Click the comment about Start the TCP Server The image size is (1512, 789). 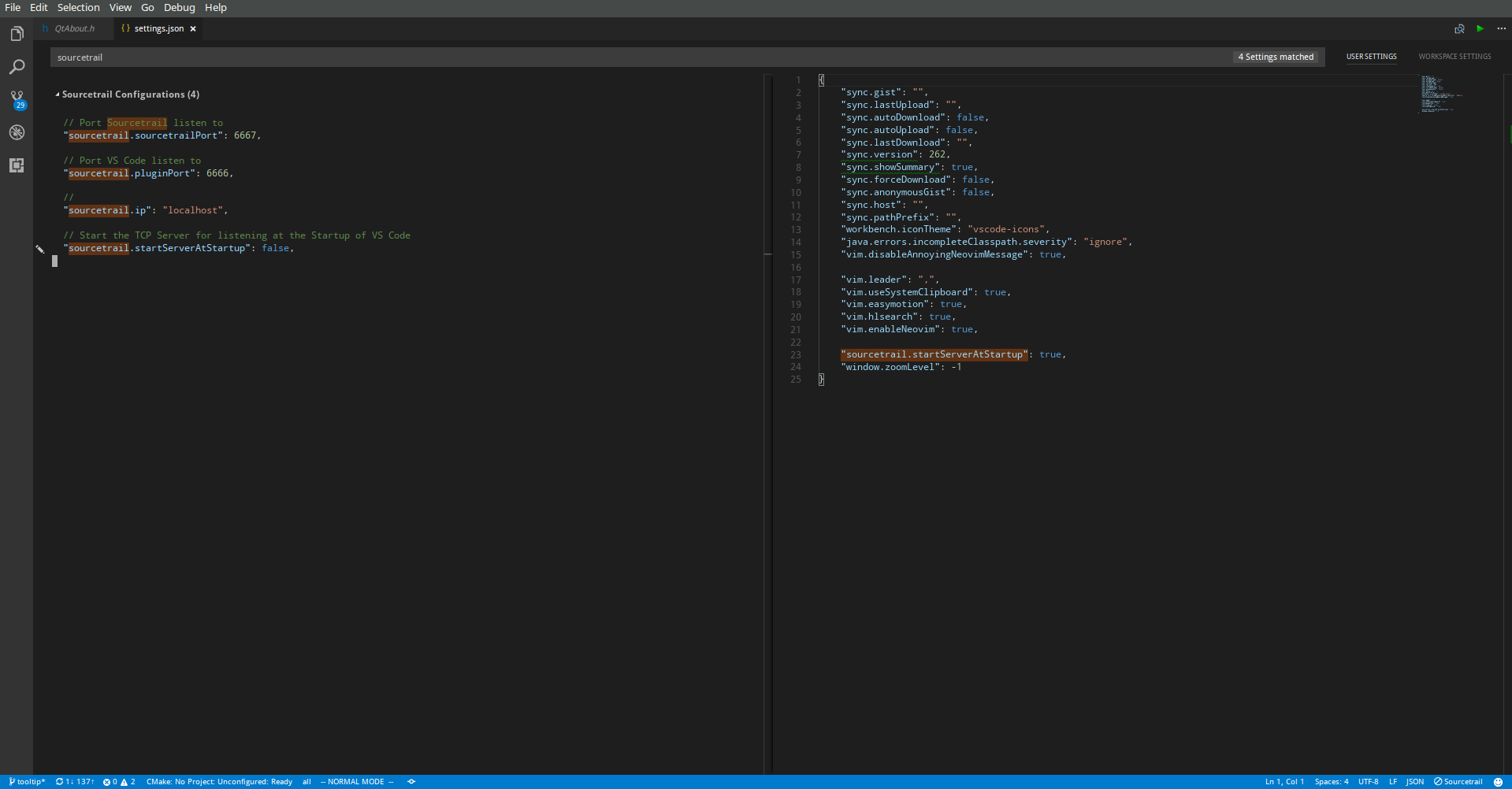[237, 235]
